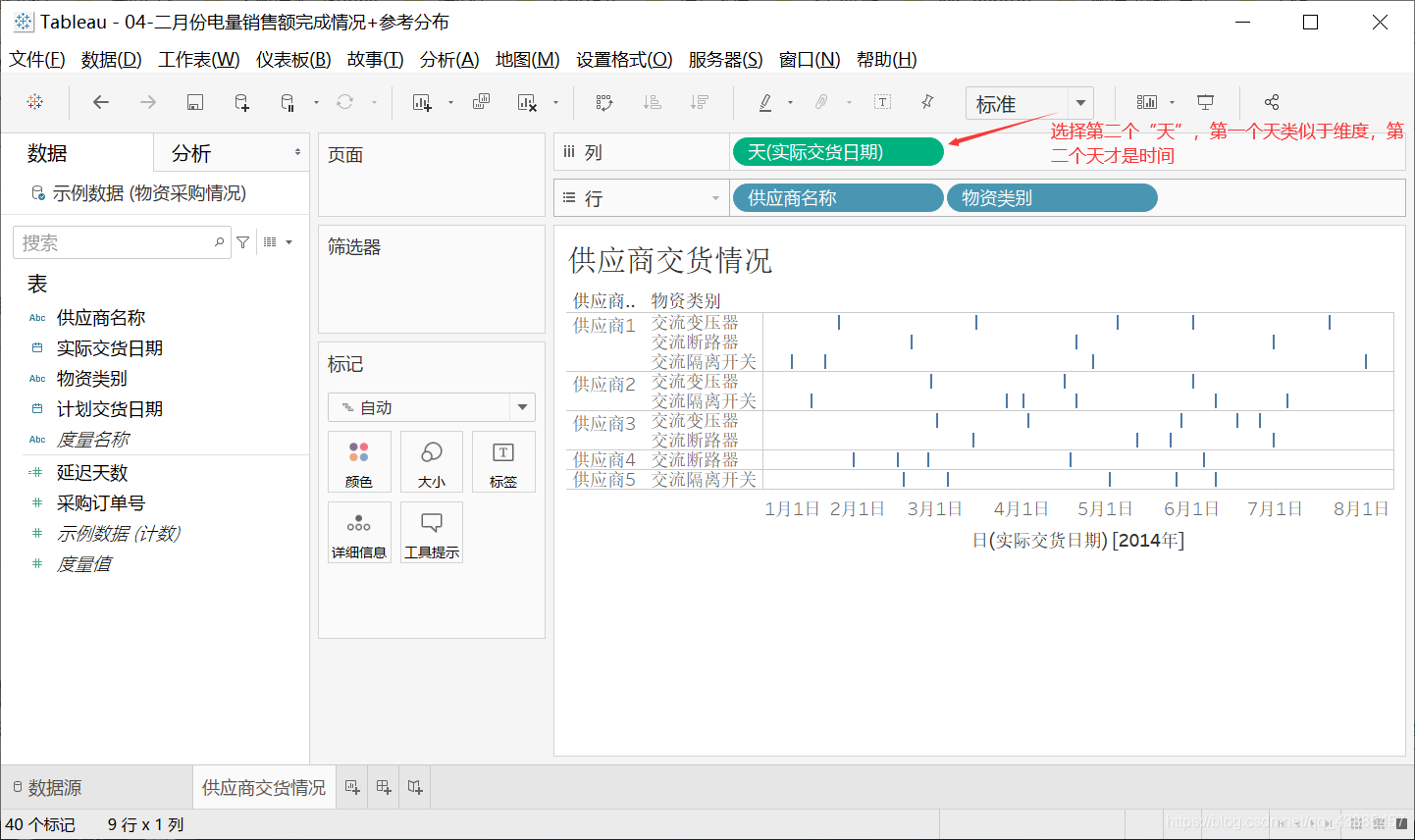Image resolution: width=1415 pixels, height=840 pixels.
Task: Click the New Worksheet tab icon at bottom
Action: tap(352, 787)
